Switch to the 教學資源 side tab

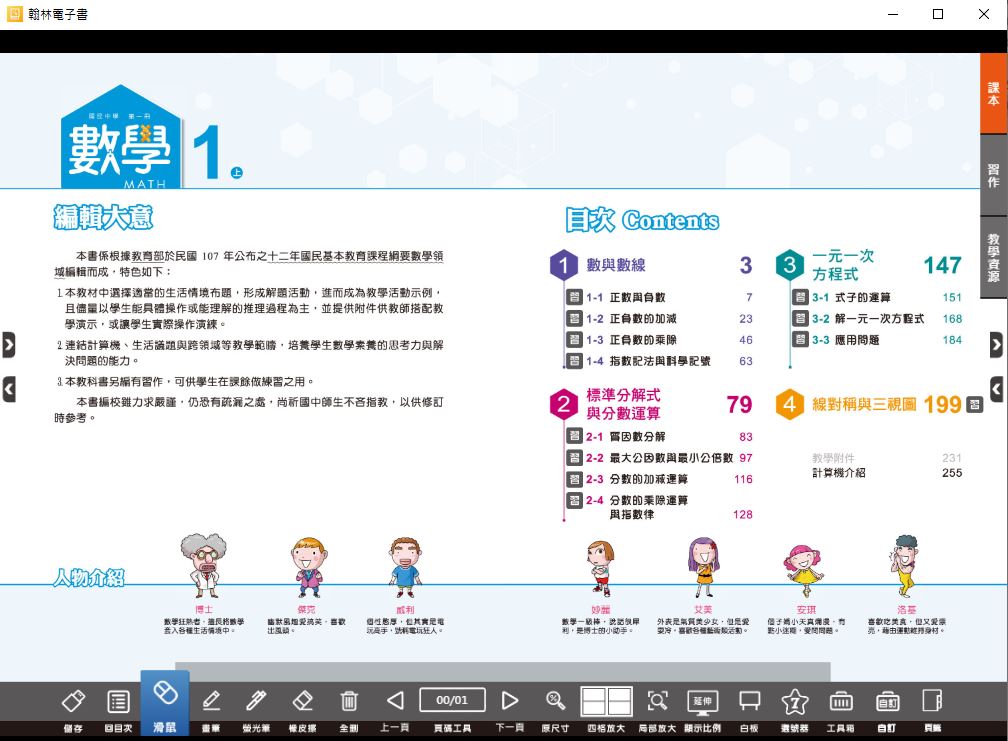pos(994,257)
